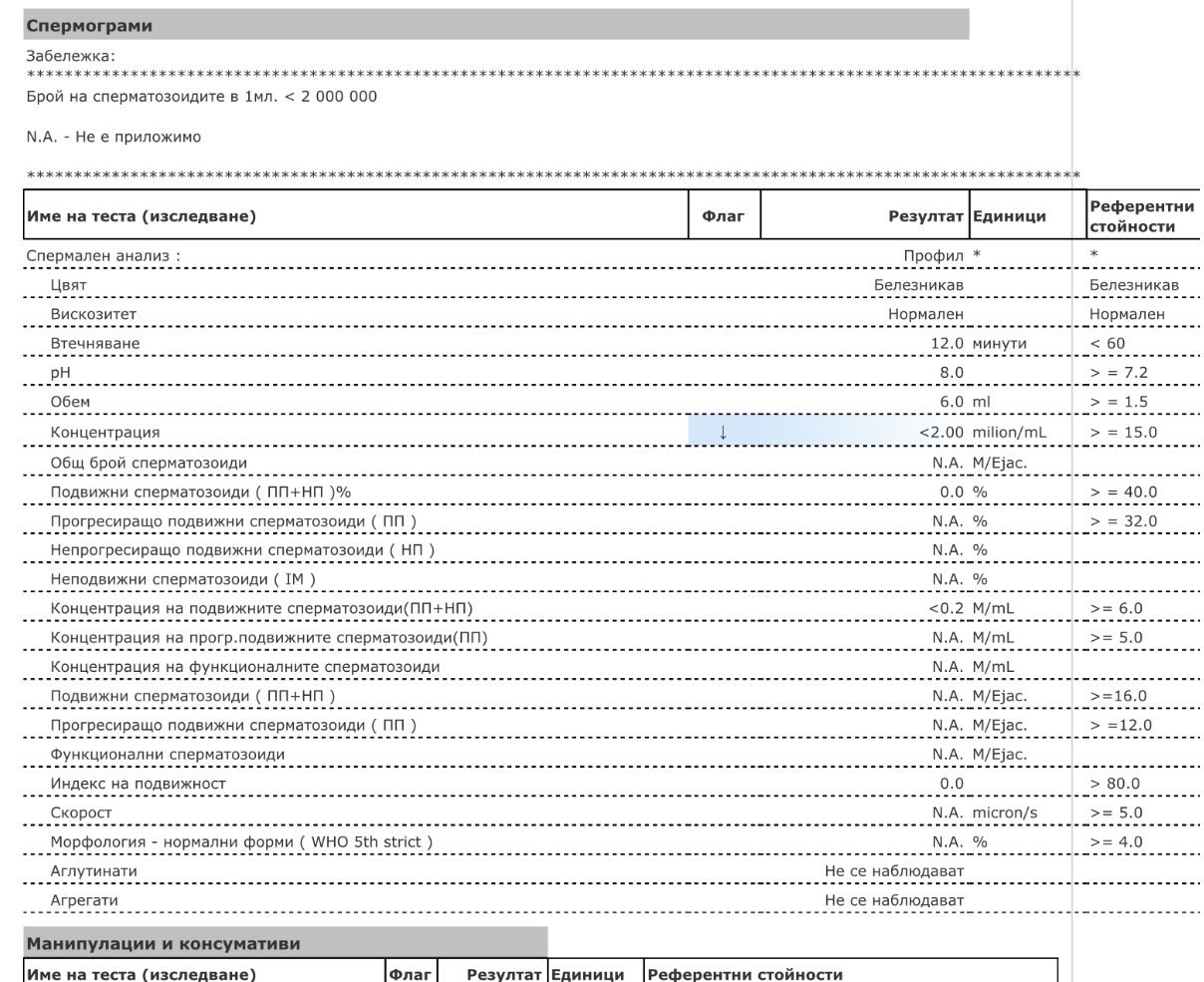Click the Резултат column header in the top table
Viewport: 1204px width, 982px height.
[925, 216]
